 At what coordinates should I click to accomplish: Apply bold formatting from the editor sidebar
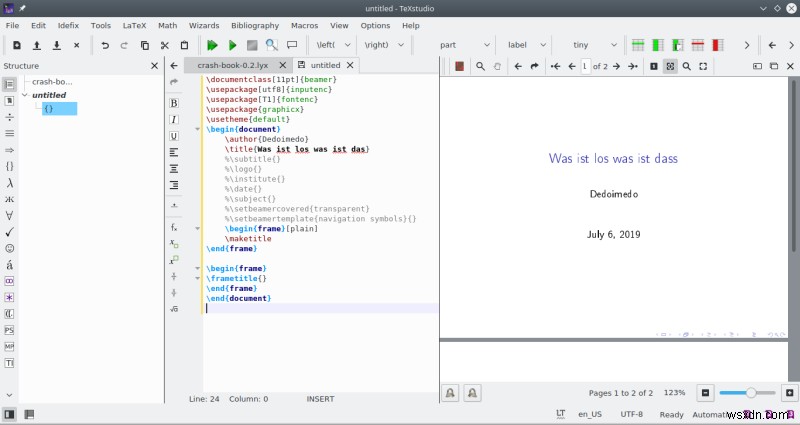pos(174,103)
